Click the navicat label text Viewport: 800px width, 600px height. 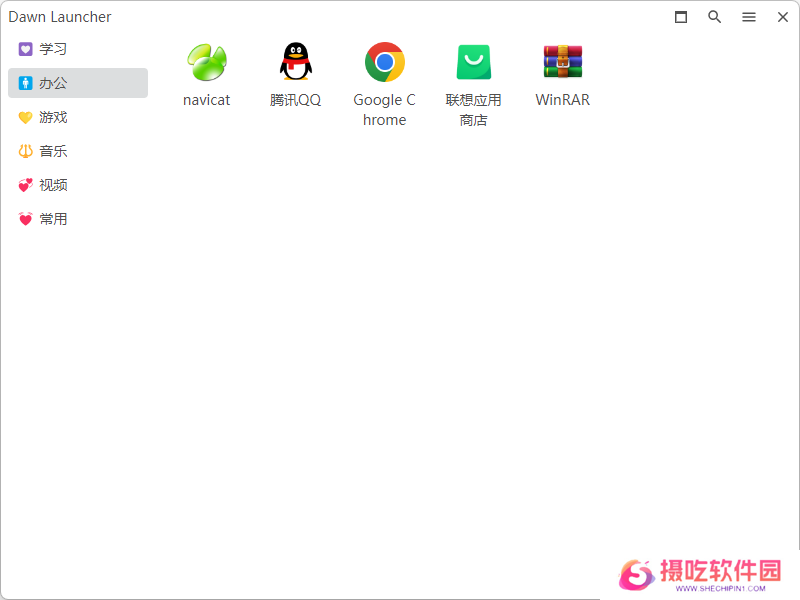pyautogui.click(x=207, y=100)
